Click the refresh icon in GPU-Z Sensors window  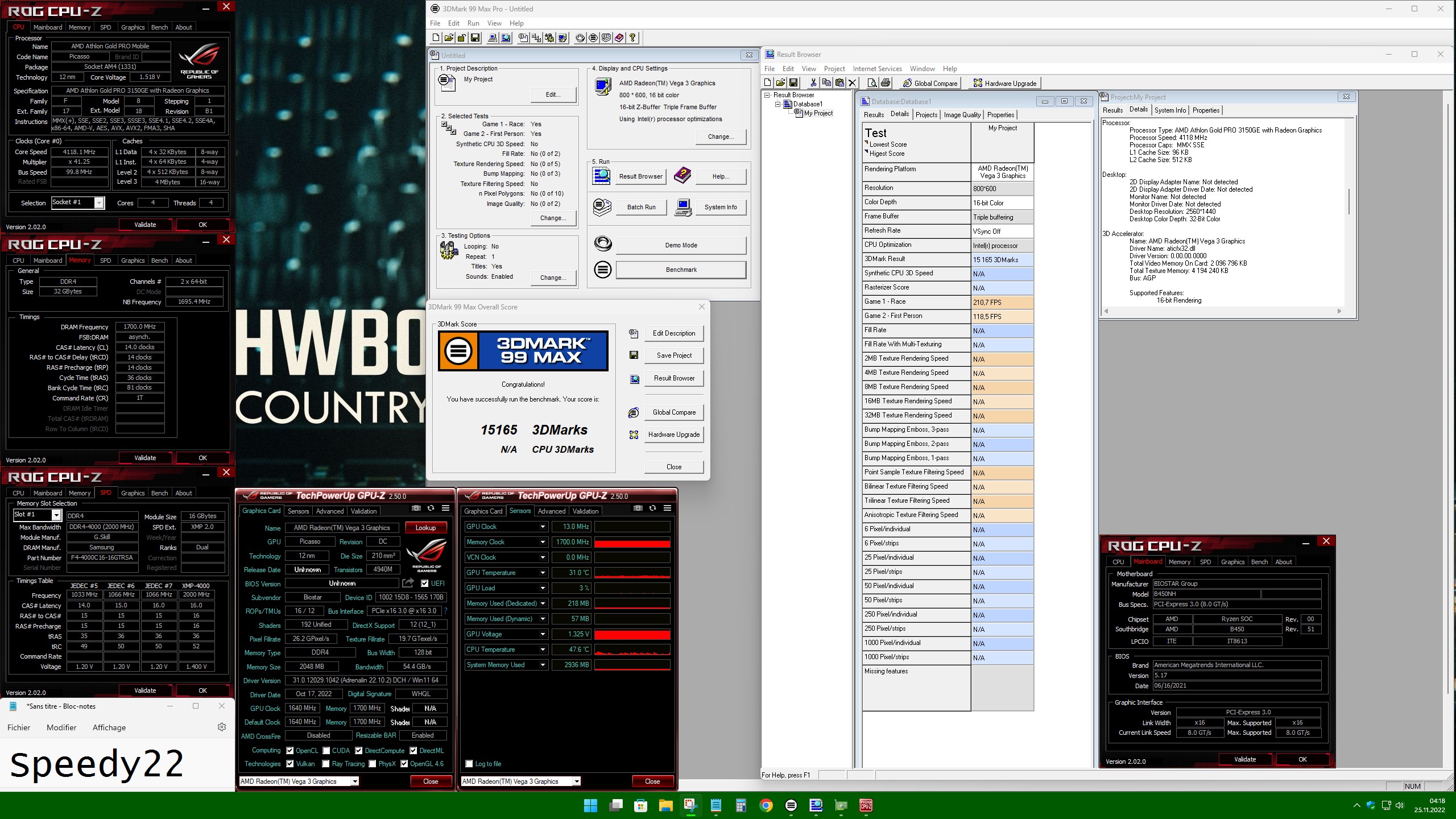tap(652, 508)
